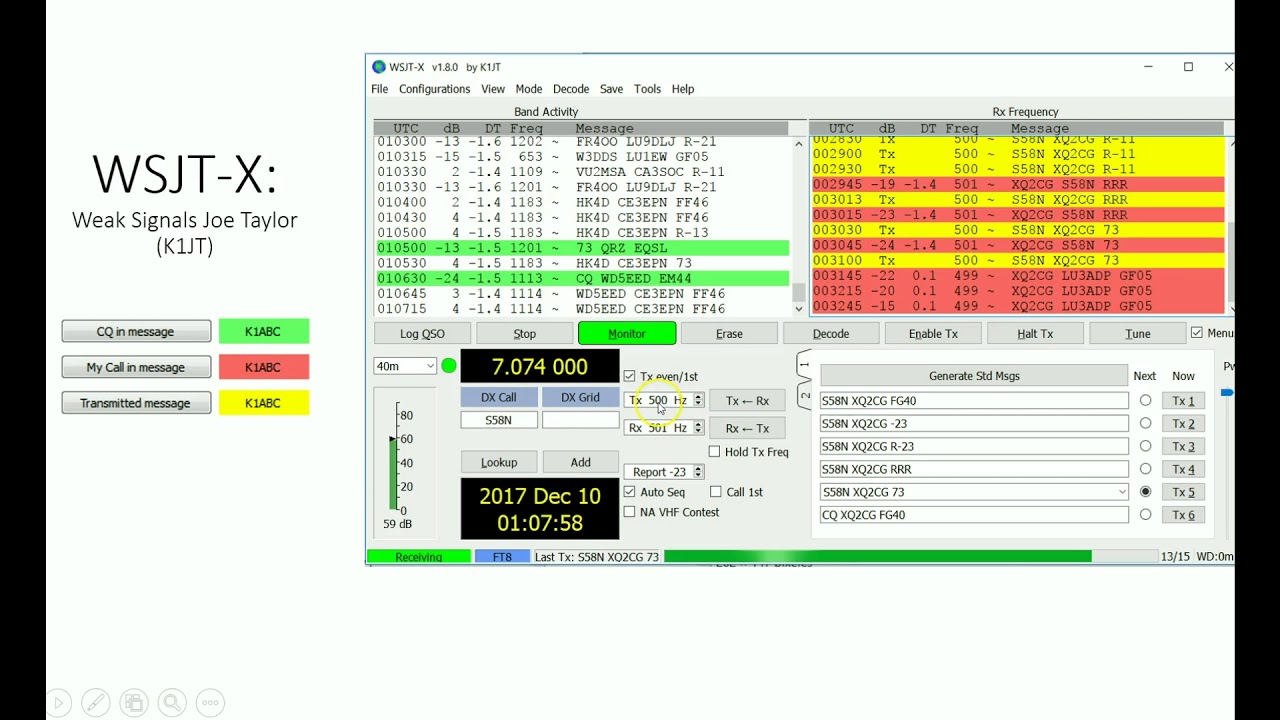Click the Add button
The image size is (1280, 720).
[x=581, y=462]
